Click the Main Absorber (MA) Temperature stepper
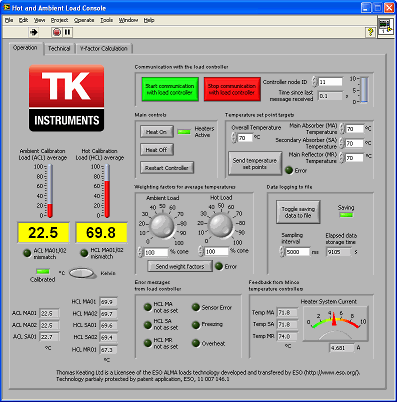This screenshot has height=402, width=397. [342, 129]
